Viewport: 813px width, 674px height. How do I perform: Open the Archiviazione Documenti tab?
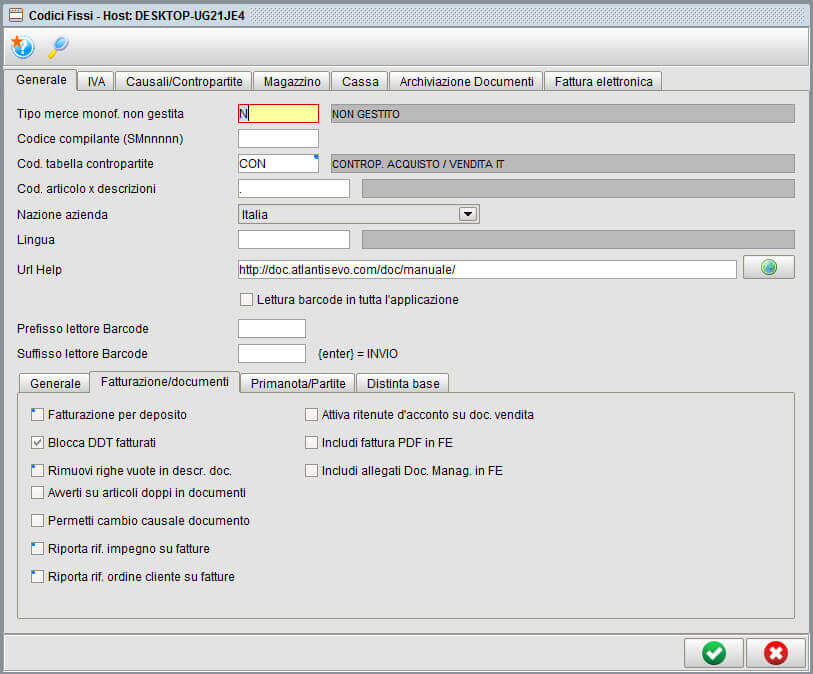click(466, 81)
